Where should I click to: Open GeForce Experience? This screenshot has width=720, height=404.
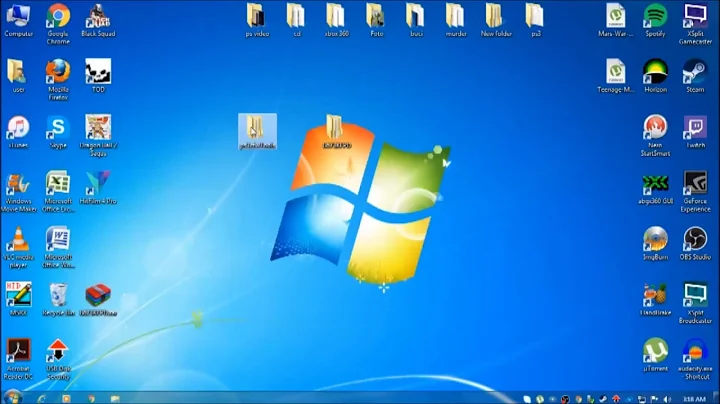point(695,192)
